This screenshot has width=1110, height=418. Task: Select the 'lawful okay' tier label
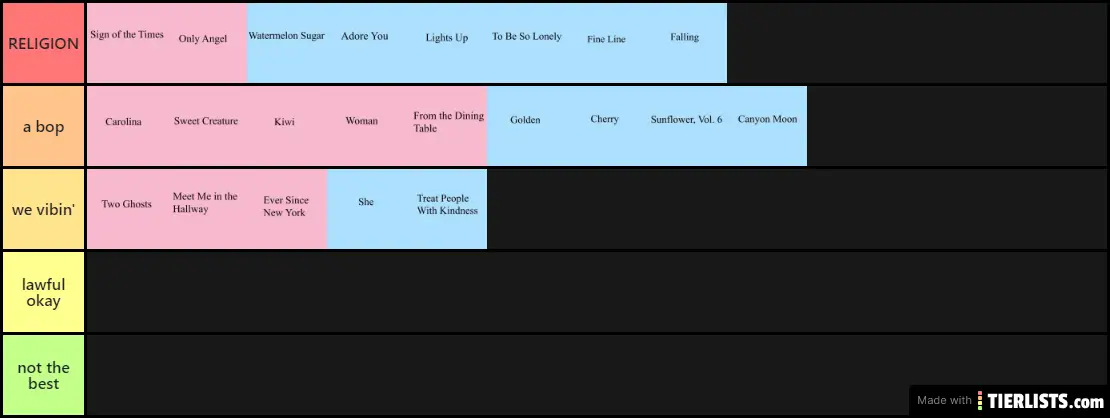tap(43, 292)
